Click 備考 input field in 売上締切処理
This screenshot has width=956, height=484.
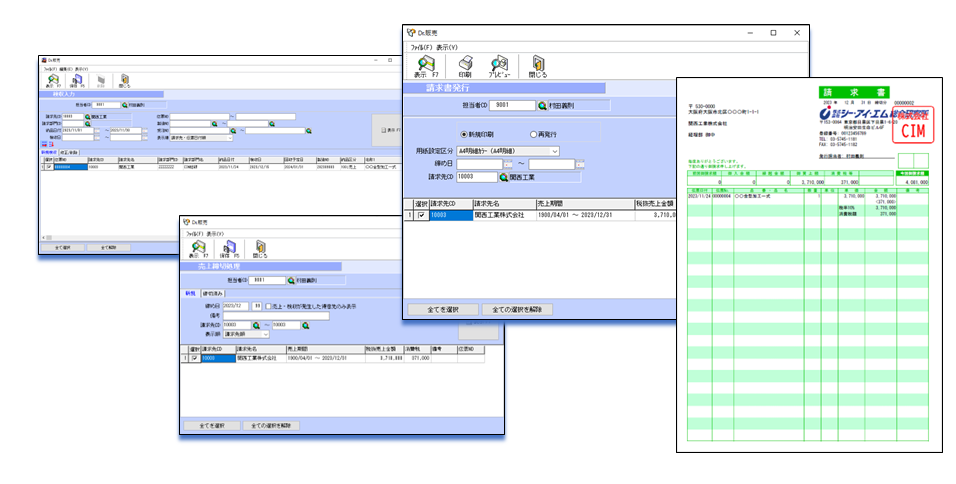pos(276,316)
